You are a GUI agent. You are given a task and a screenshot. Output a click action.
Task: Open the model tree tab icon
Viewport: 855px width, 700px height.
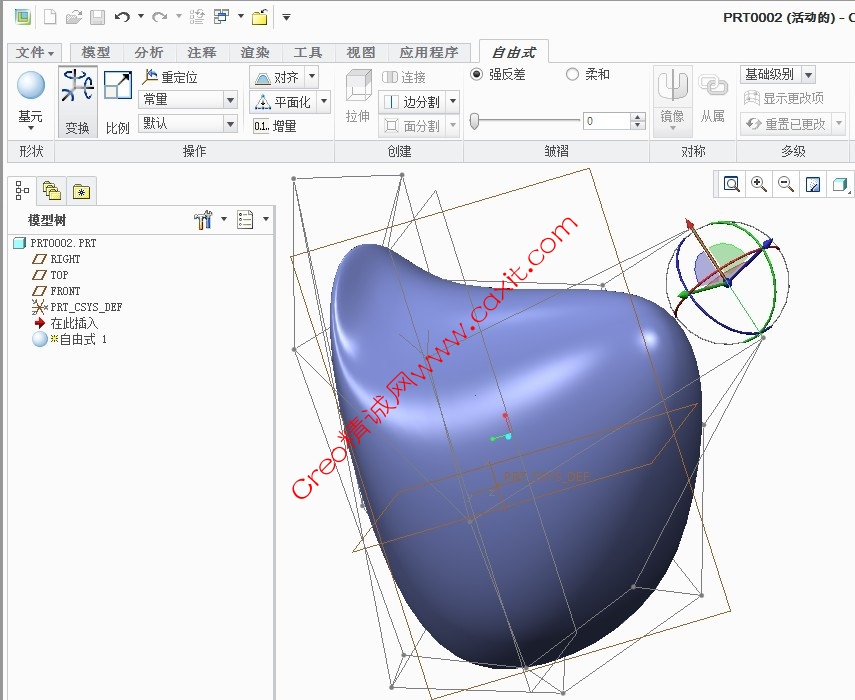tap(22, 191)
